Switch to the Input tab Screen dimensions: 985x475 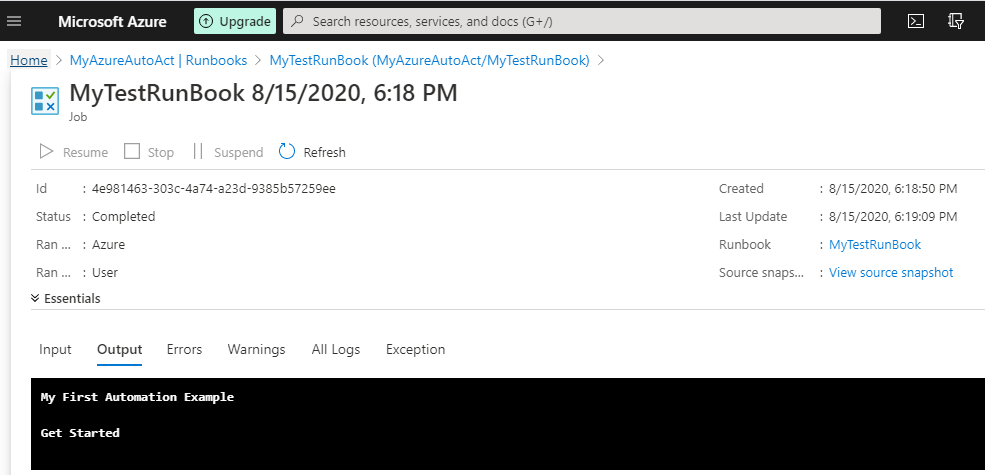click(55, 349)
